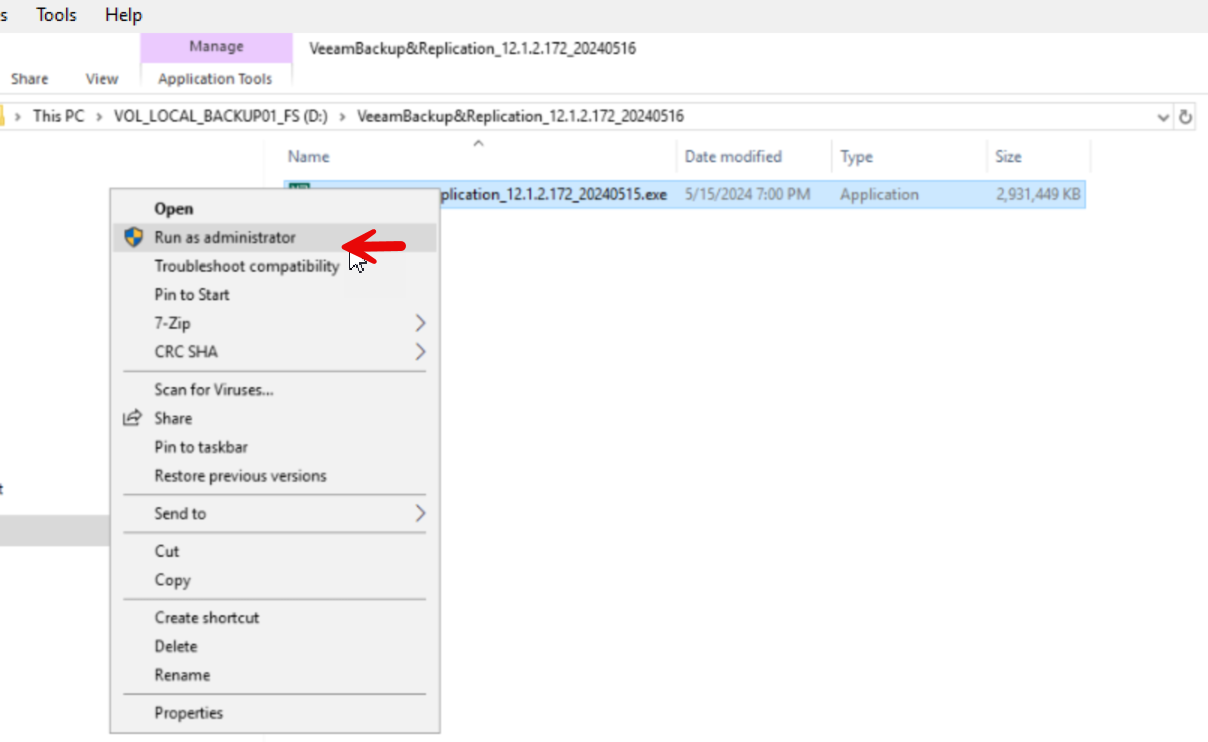This screenshot has height=742, width=1208.
Task: Choose Troubleshoot compatibility
Action: click(x=274, y=266)
